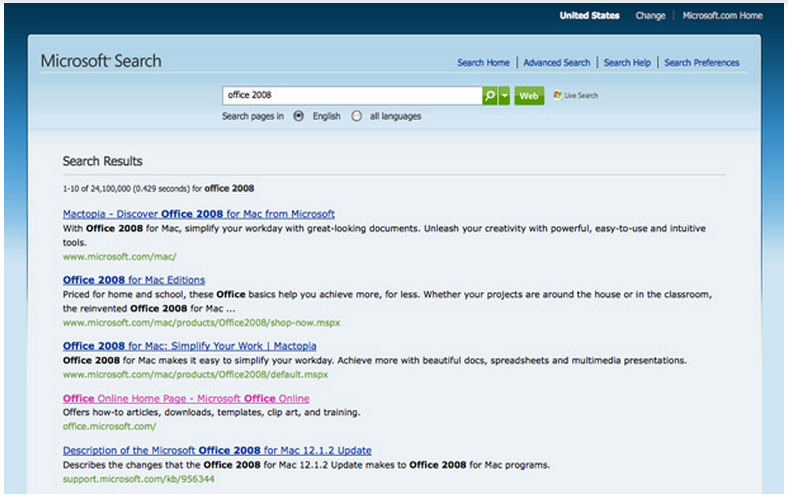Click the United States region label
This screenshot has height=496, width=788.
(589, 16)
